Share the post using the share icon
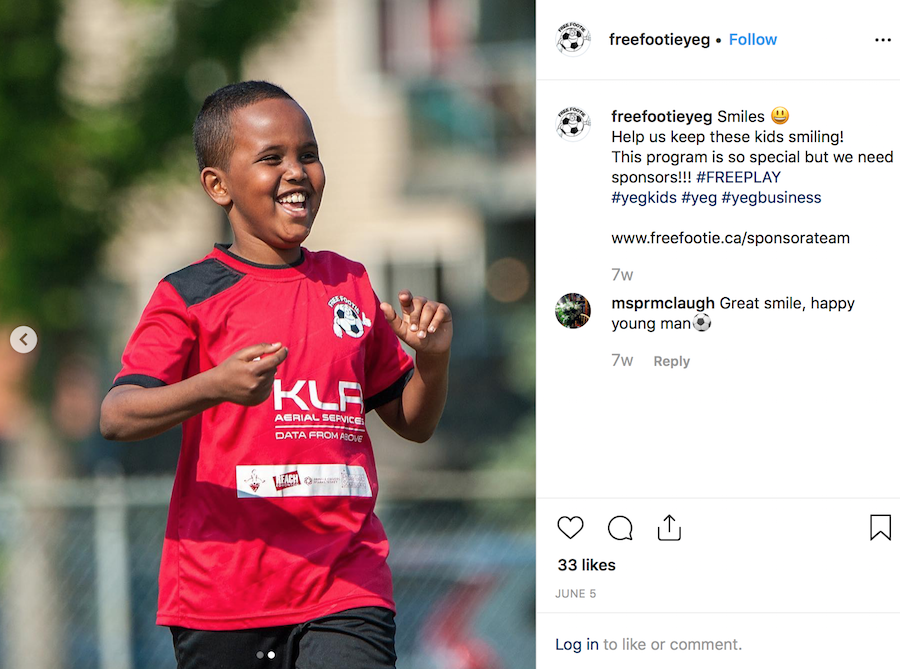900x669 pixels. click(669, 528)
